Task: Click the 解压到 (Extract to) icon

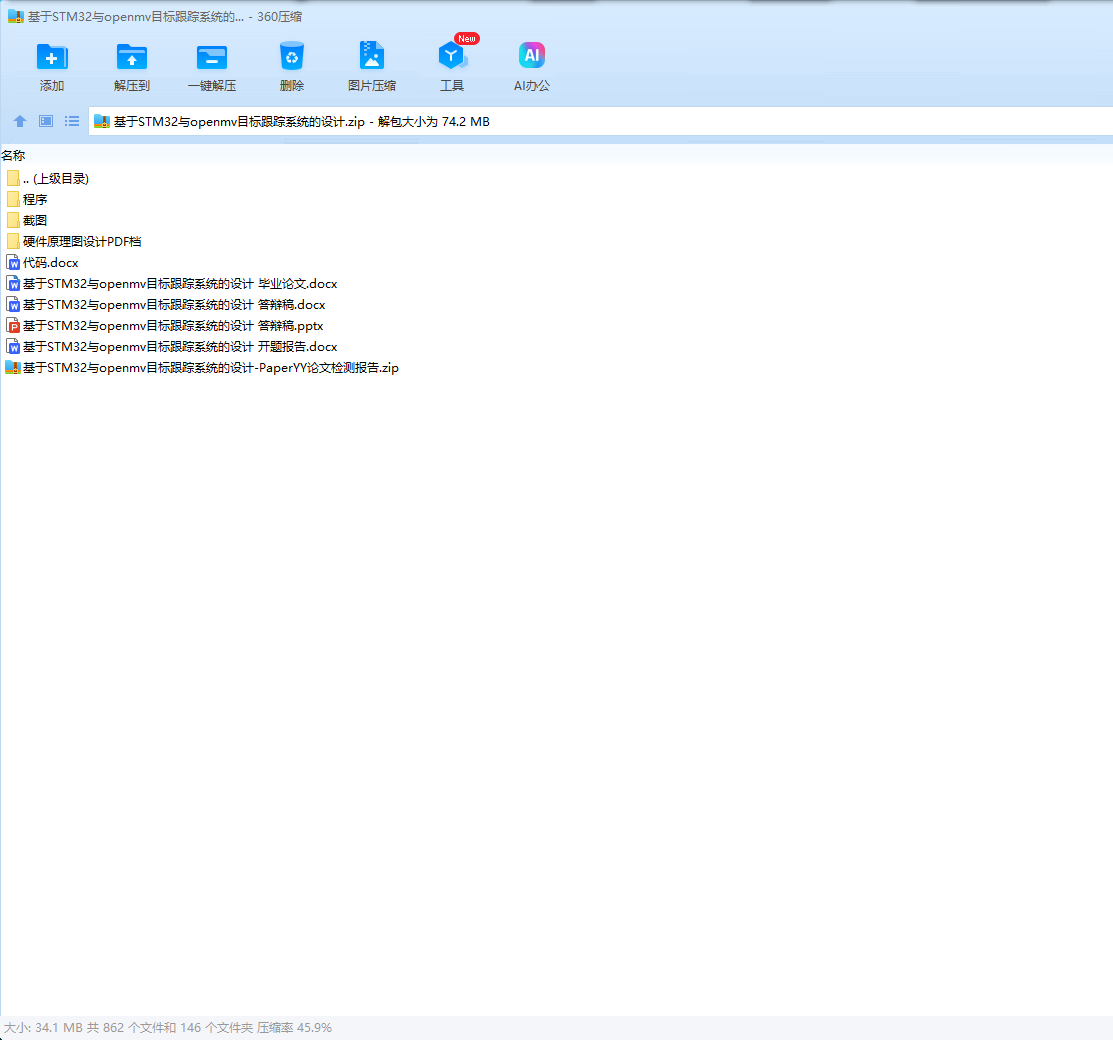Action: pos(131,57)
